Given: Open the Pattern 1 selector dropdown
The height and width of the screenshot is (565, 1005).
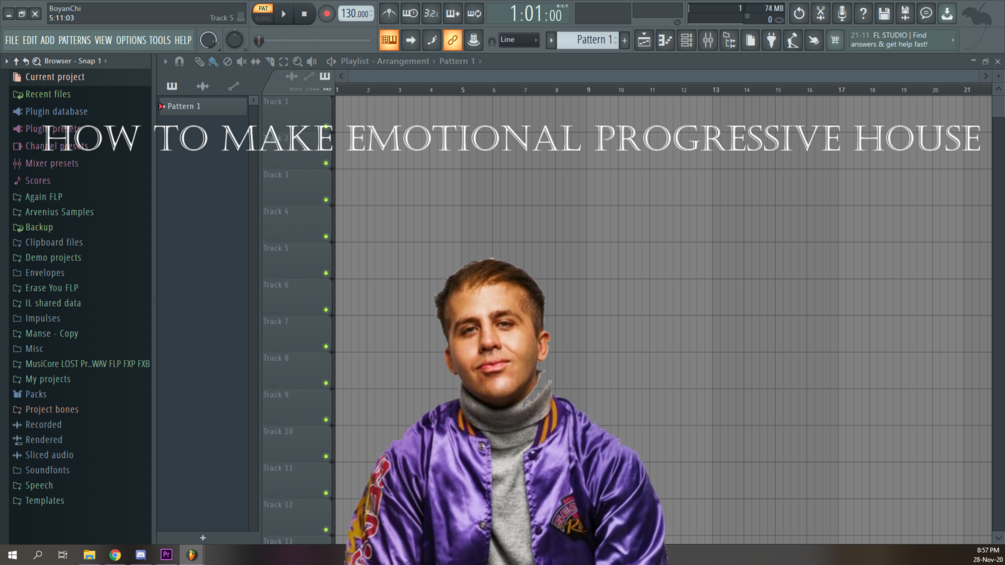Looking at the screenshot, I should [x=587, y=40].
